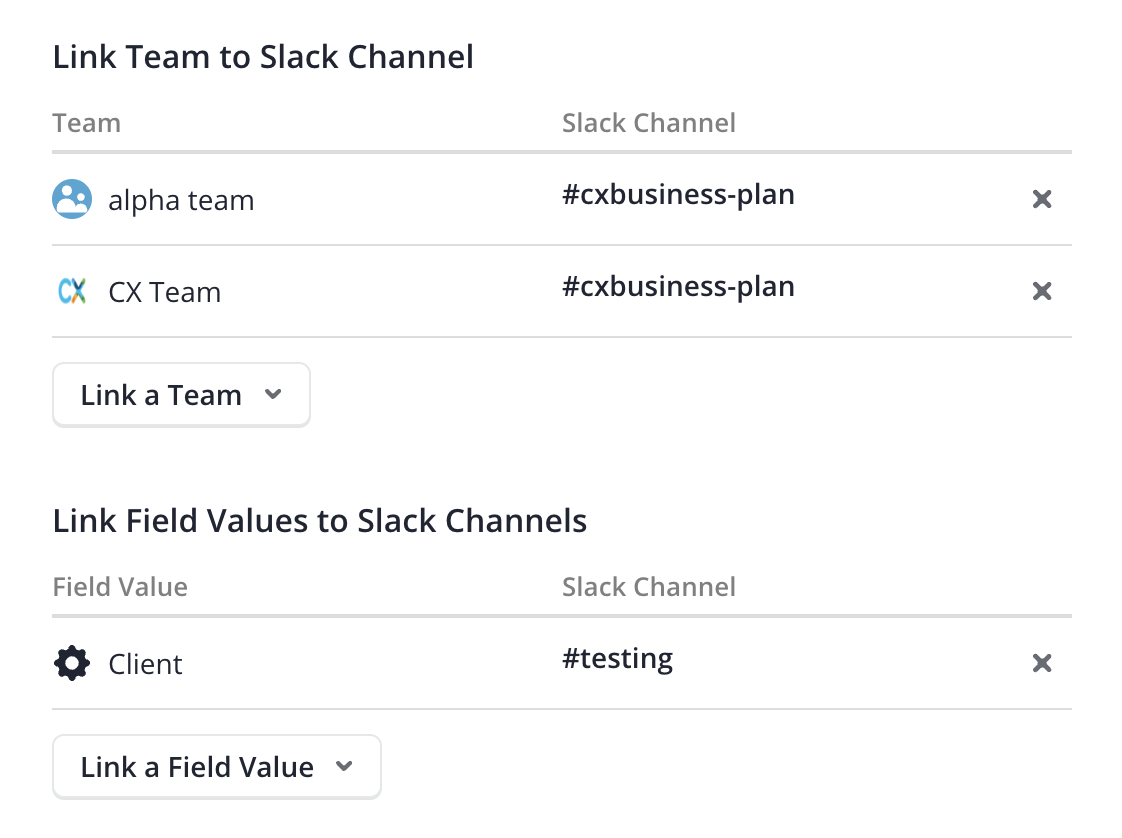
Task: Open the Link a Field Value dropdown
Action: 217,767
